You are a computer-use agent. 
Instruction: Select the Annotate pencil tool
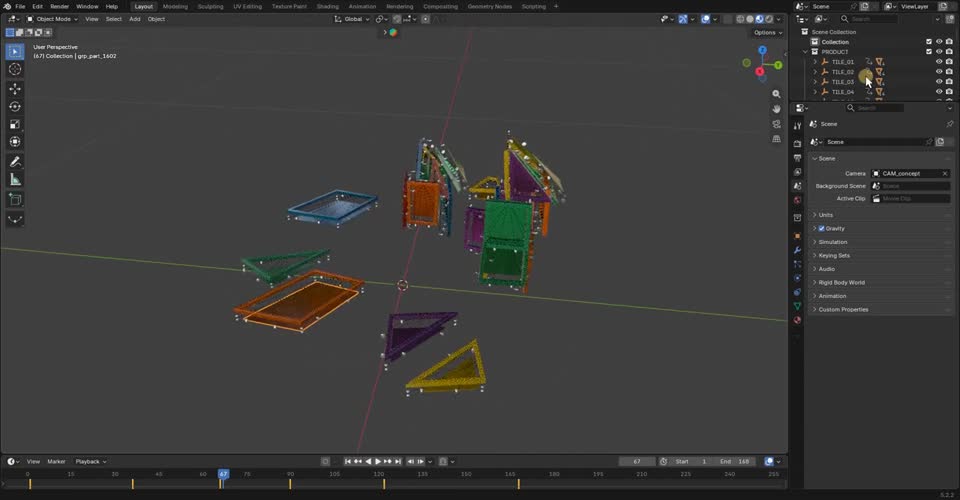(15, 162)
